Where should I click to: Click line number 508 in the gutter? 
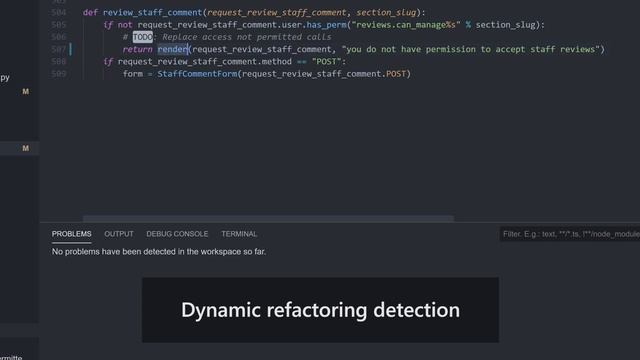[x=59, y=61]
